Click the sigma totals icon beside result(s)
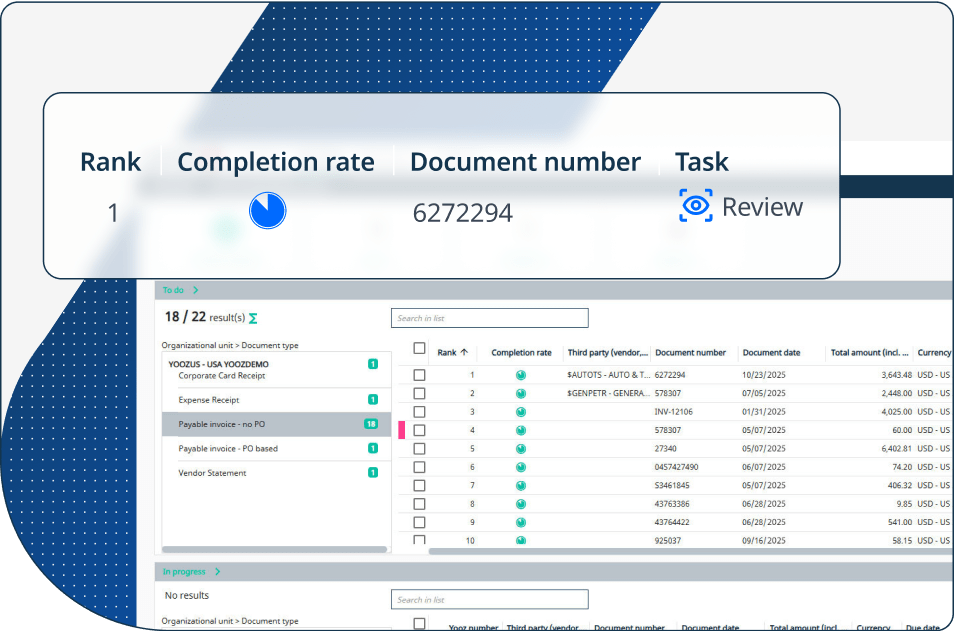The height and width of the screenshot is (631, 954). pyautogui.click(x=253, y=318)
